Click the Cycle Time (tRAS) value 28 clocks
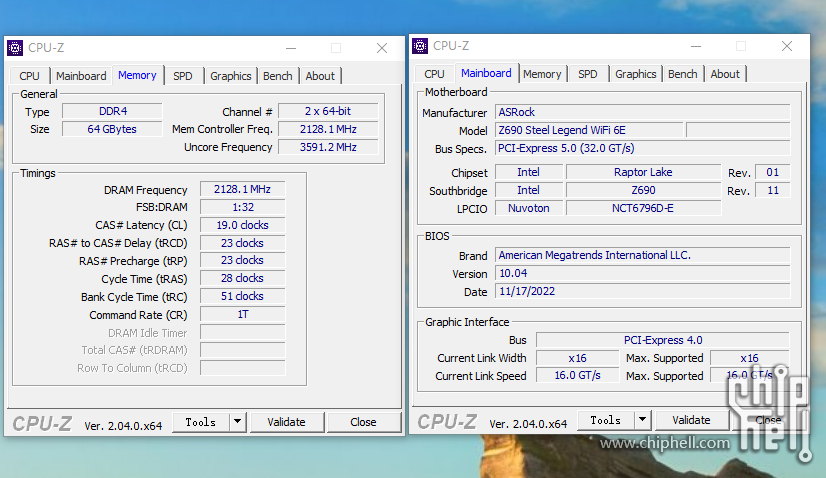Screen dimensions: 826x478 coord(242,278)
